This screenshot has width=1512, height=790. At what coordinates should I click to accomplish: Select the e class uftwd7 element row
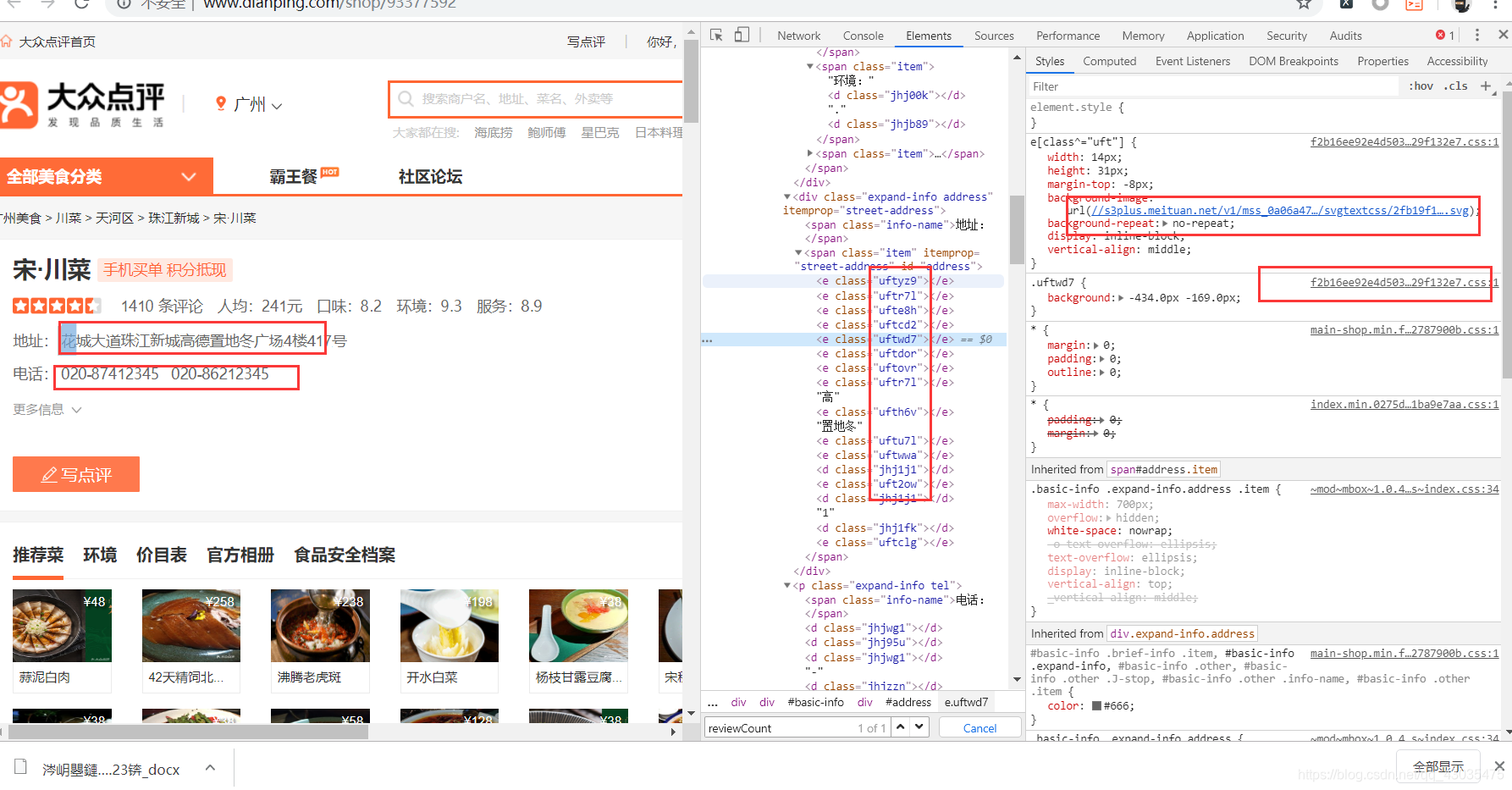click(x=853, y=339)
